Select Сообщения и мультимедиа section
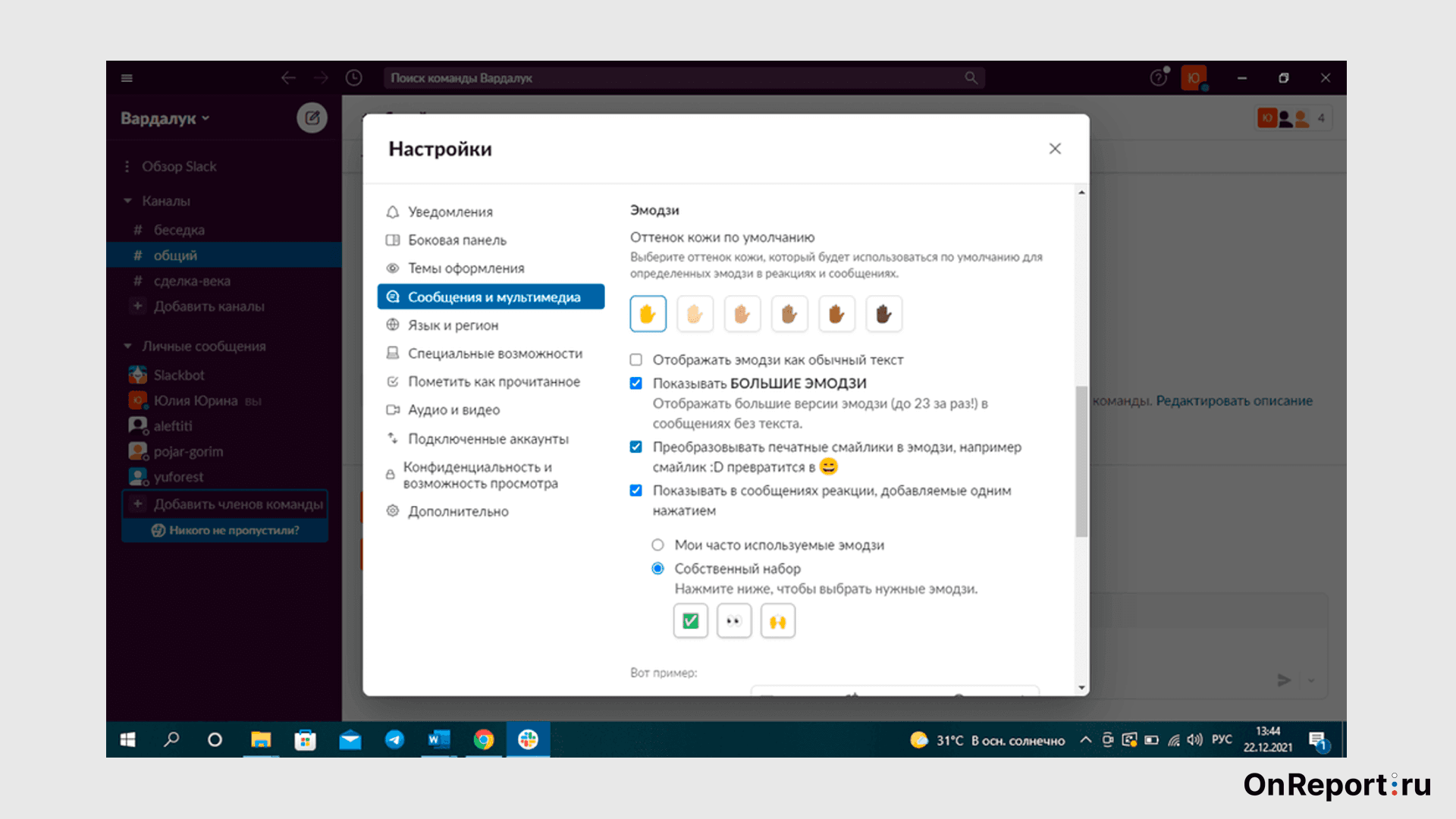 [x=491, y=297]
